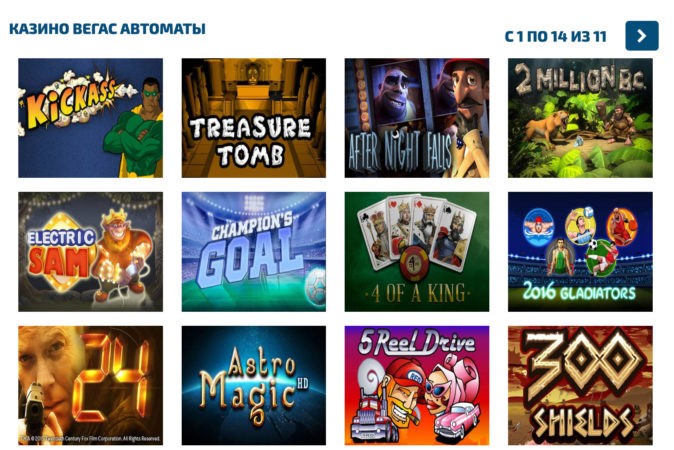
Task: Open the Treasure Tomb game thumbnail
Action: (254, 118)
